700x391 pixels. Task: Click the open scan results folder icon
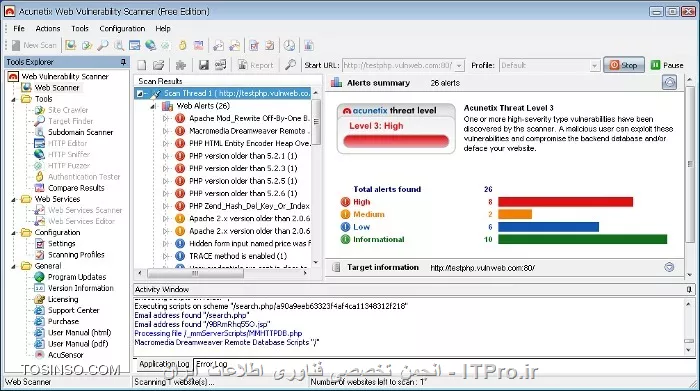[158, 65]
